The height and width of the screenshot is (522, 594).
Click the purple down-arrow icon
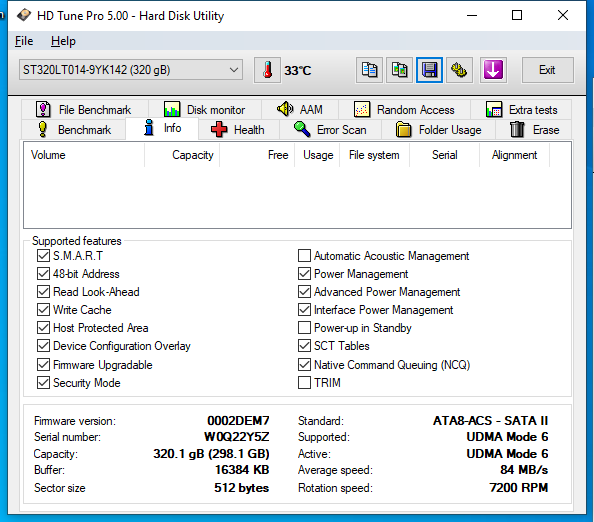[493, 70]
